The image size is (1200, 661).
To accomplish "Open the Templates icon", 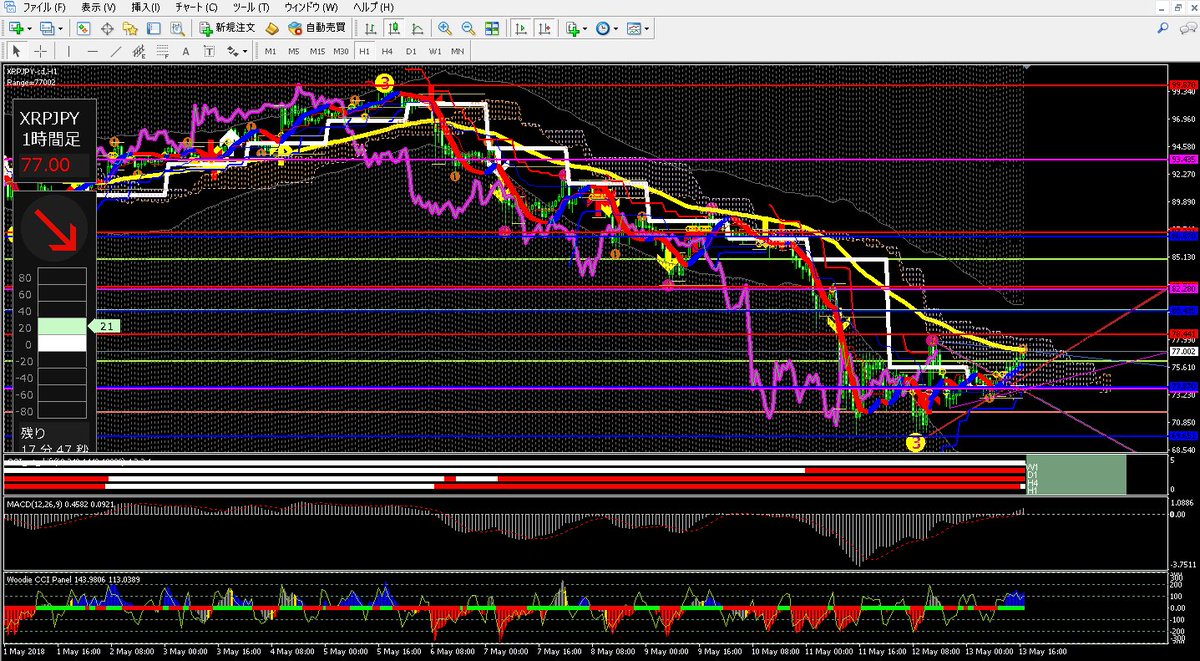I will click(x=635, y=29).
